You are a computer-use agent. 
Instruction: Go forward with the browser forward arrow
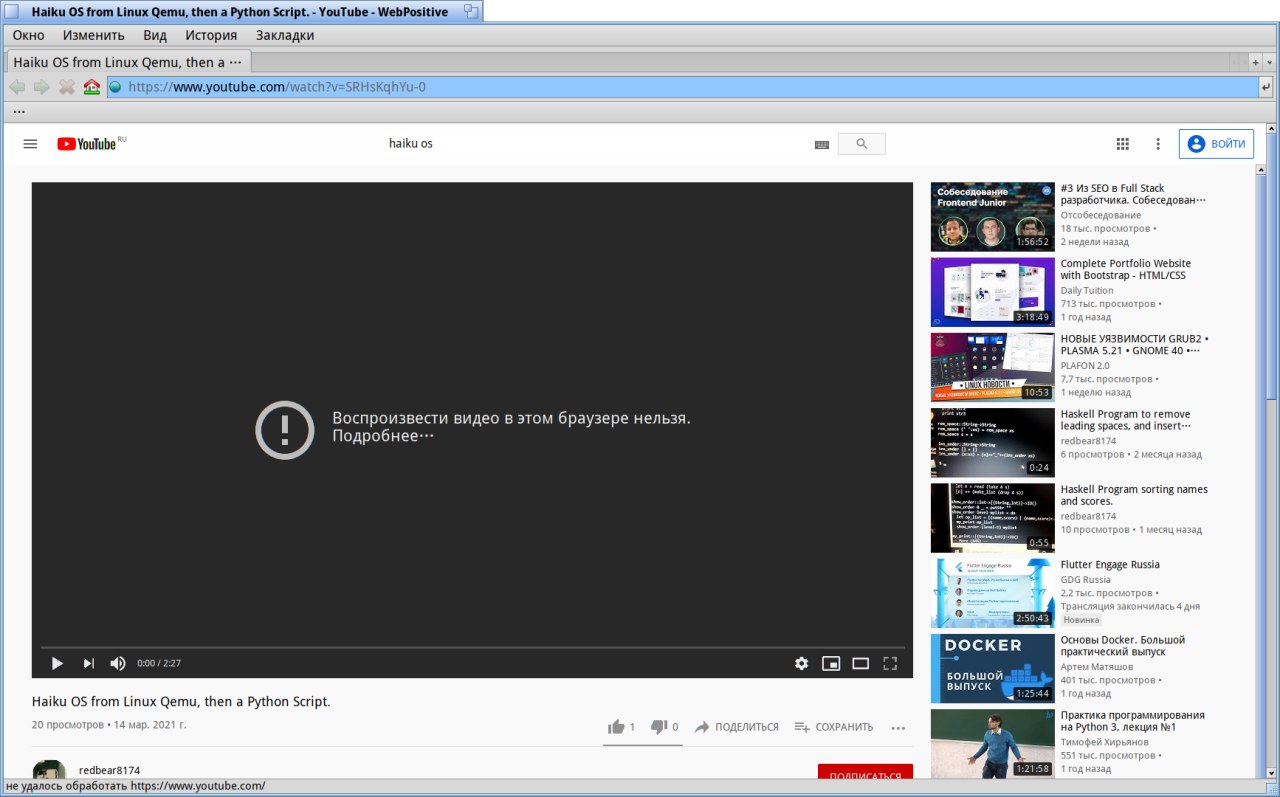42,87
